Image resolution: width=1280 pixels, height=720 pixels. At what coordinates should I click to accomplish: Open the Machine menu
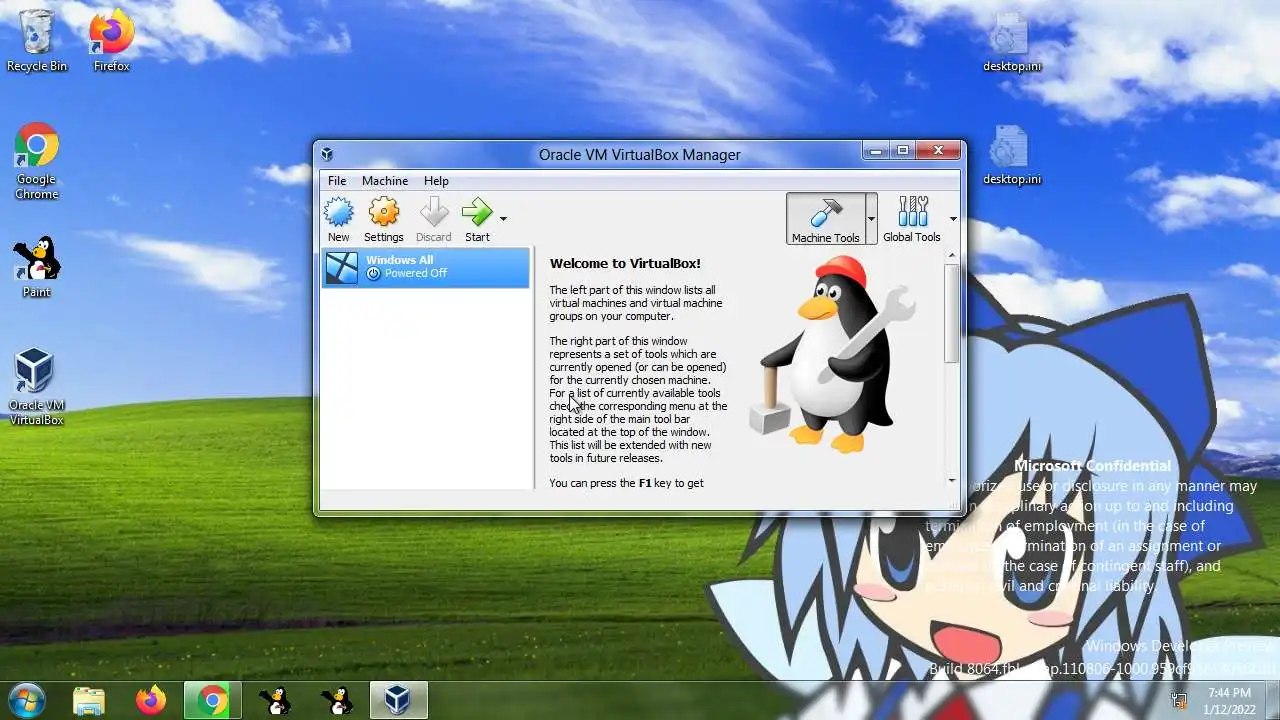click(385, 181)
